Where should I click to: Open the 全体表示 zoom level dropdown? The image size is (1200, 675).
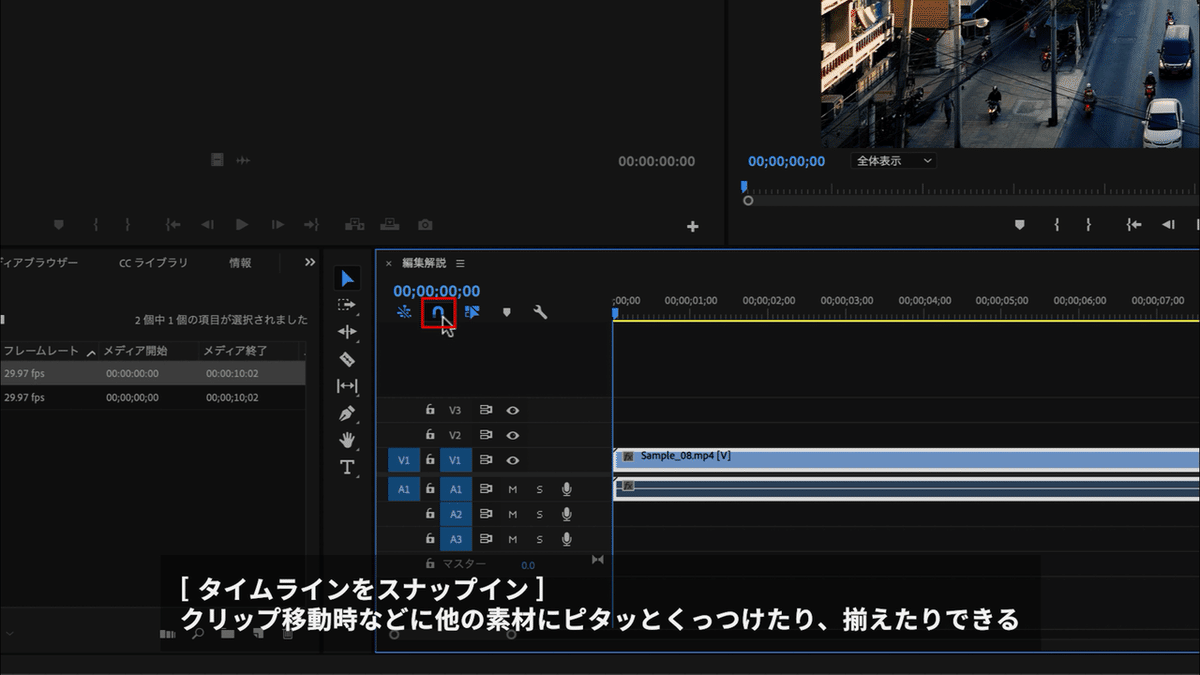(894, 161)
